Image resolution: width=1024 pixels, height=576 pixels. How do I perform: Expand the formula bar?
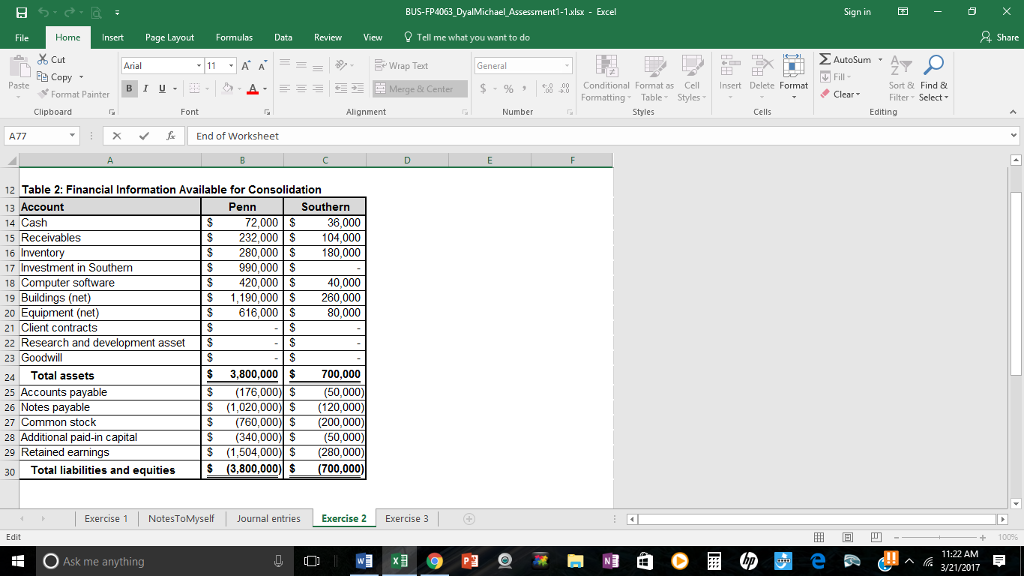tap(1013, 136)
